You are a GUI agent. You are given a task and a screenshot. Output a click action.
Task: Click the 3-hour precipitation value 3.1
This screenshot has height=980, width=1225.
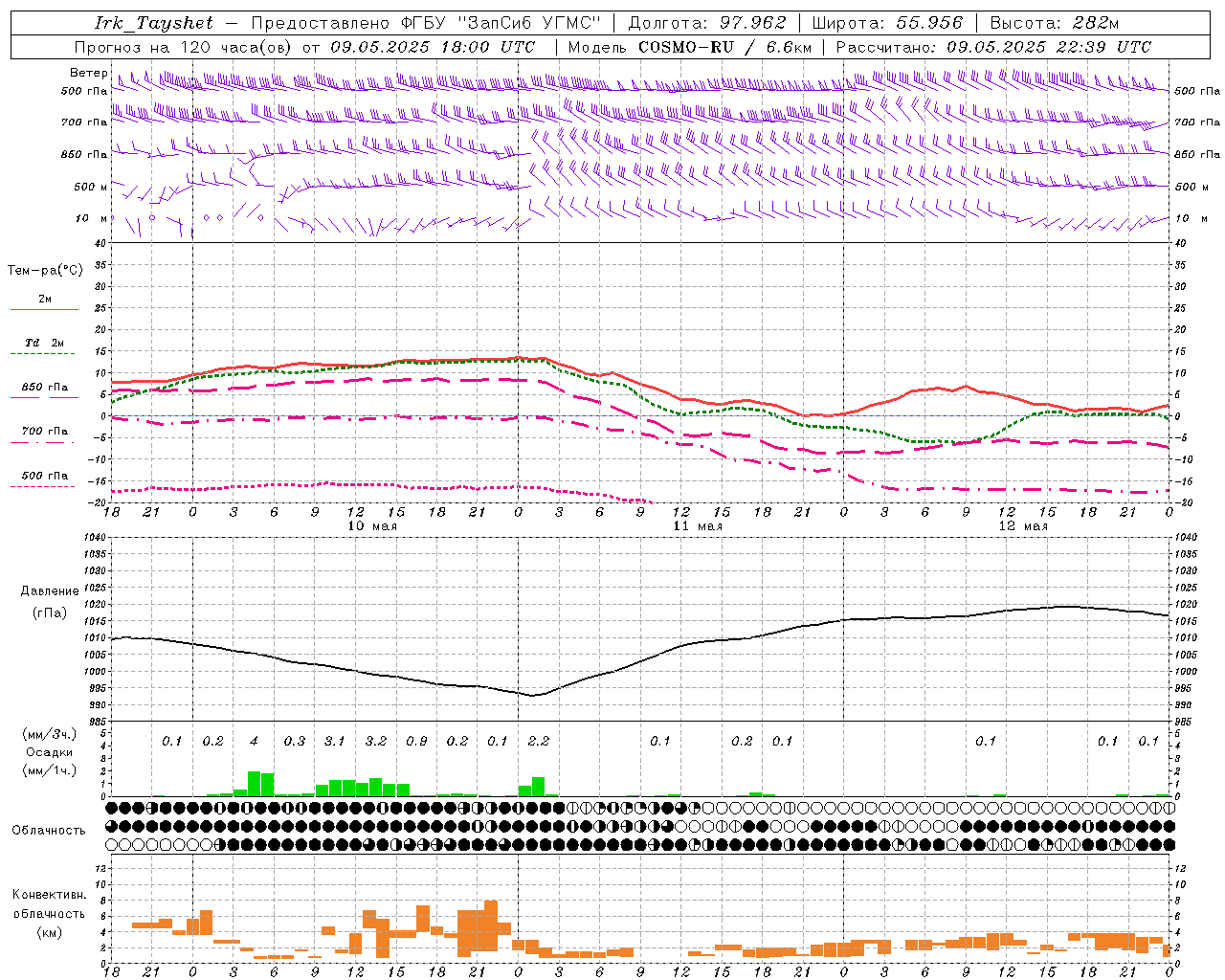pos(334,741)
